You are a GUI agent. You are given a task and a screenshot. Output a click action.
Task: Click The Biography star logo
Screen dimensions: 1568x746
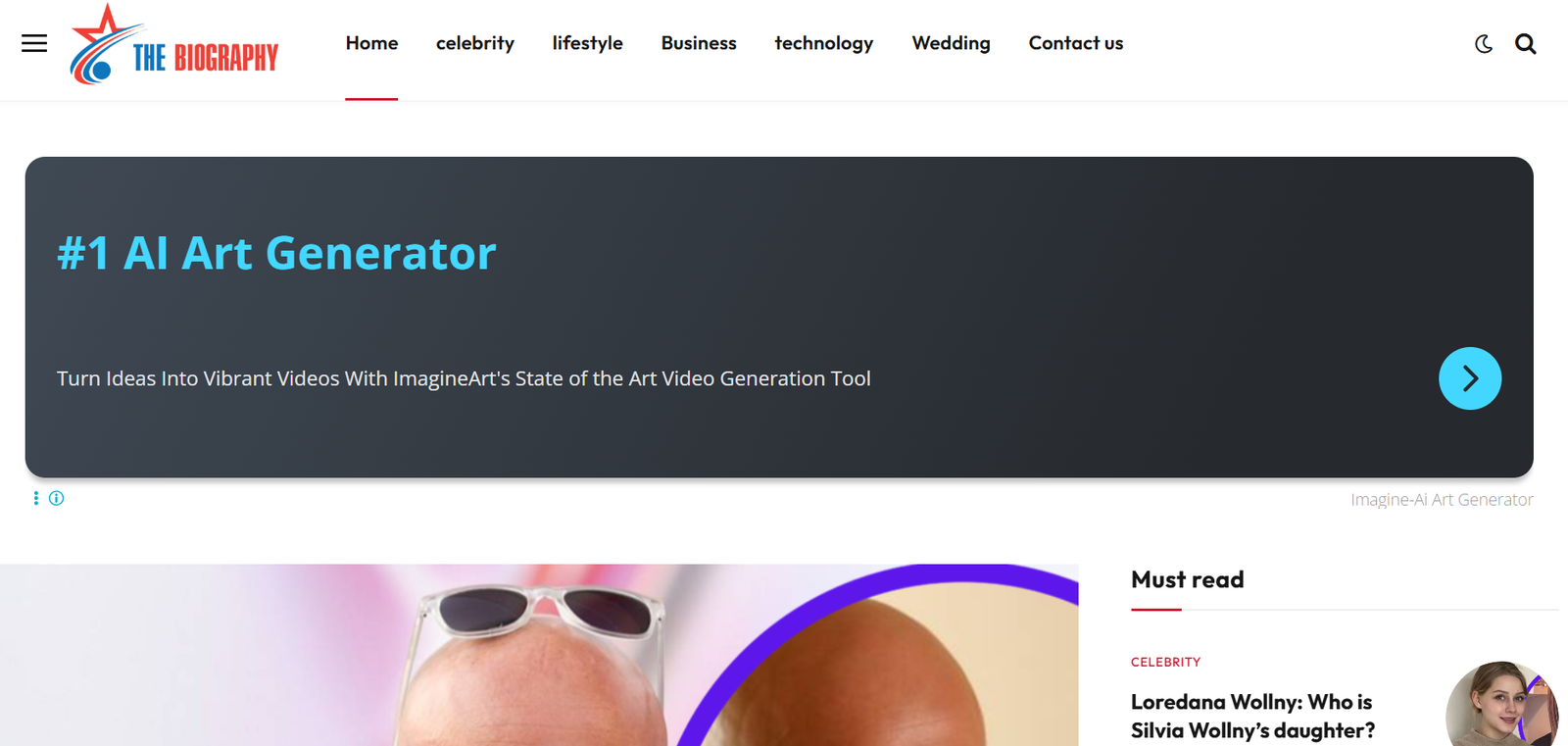pos(174,44)
